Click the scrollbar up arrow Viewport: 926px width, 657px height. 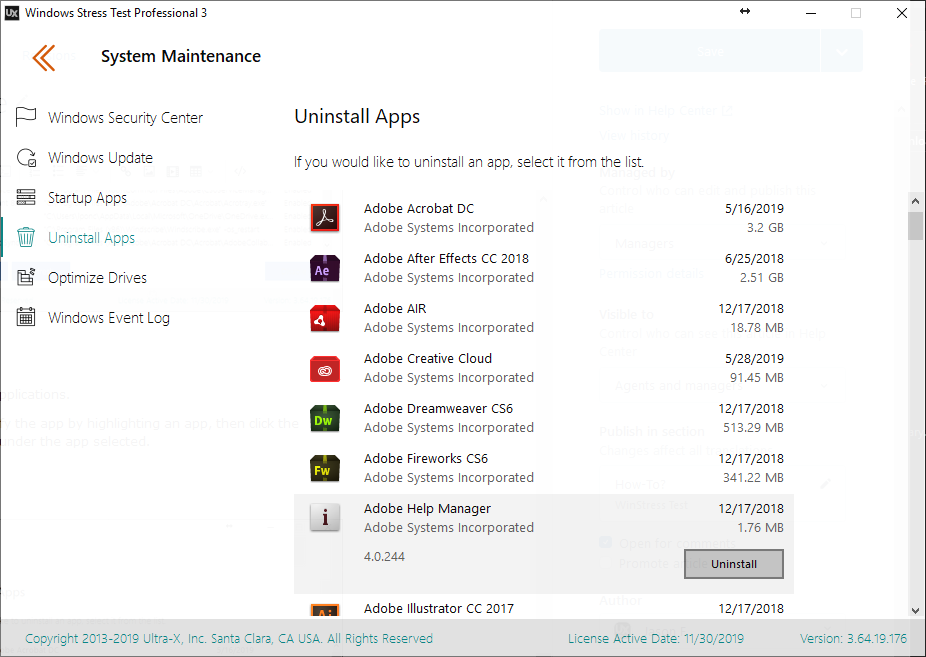(x=915, y=201)
